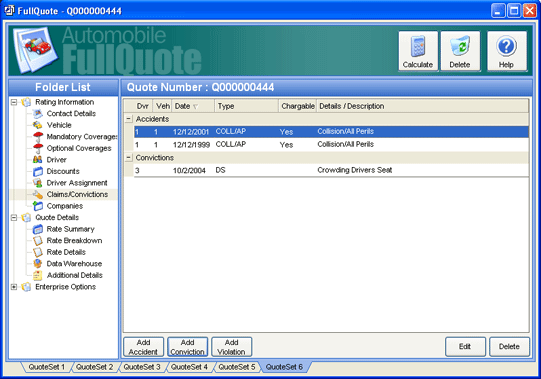This screenshot has height=379, width=541.
Task: Collapse the Accidents group in grid
Action: click(128, 119)
